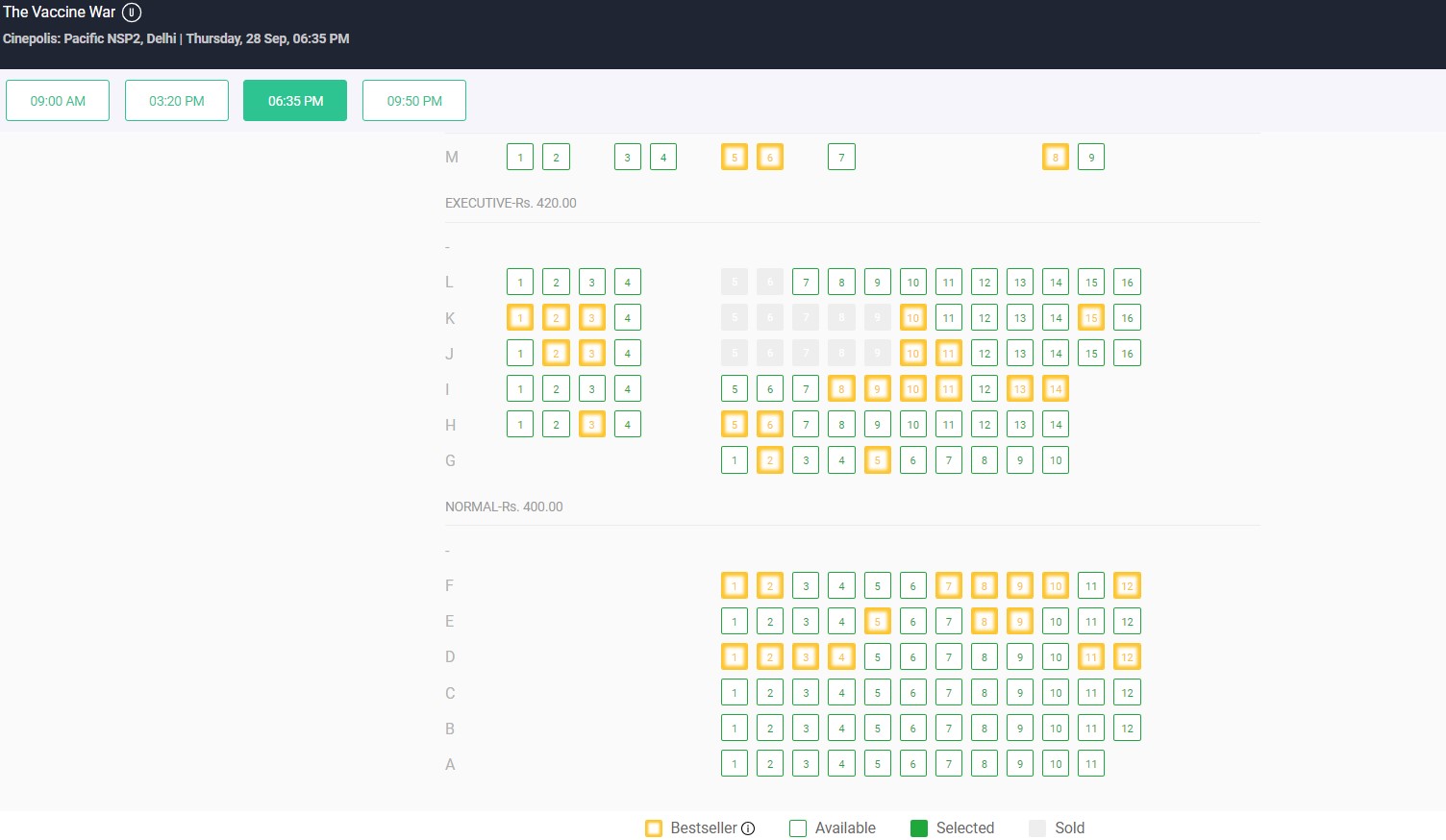This screenshot has height=840, width=1446.
Task: Select seat 1 in row L
Action: pos(520,283)
